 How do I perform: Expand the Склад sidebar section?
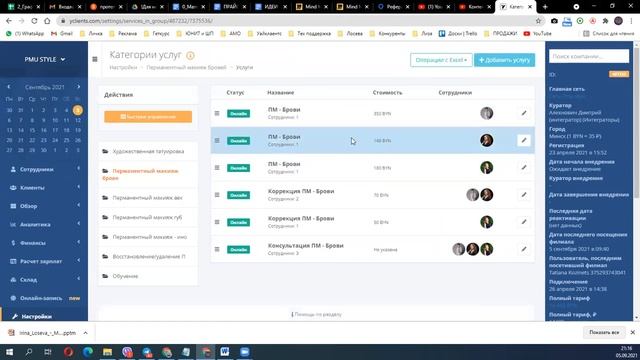point(44,279)
